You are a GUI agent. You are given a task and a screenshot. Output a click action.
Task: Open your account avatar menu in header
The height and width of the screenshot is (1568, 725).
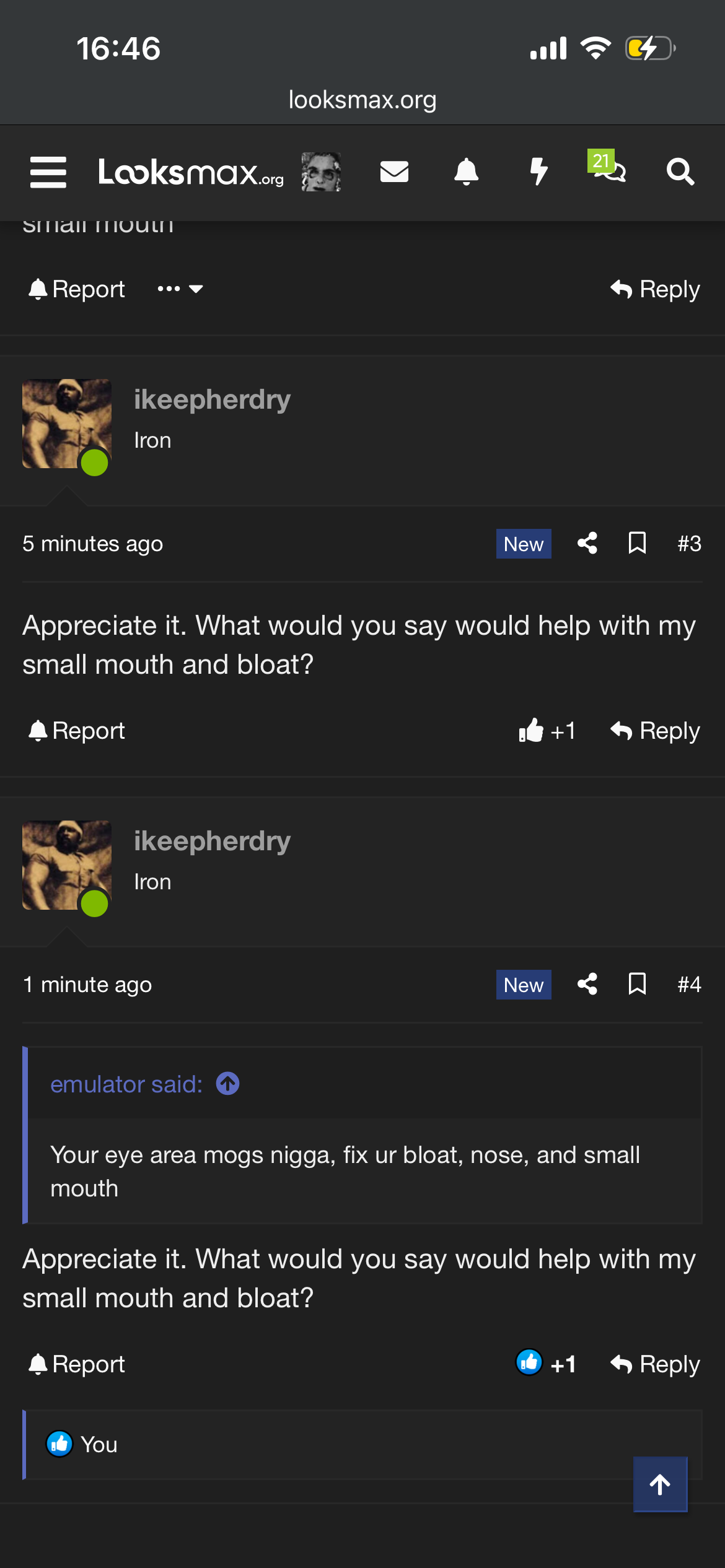click(321, 172)
